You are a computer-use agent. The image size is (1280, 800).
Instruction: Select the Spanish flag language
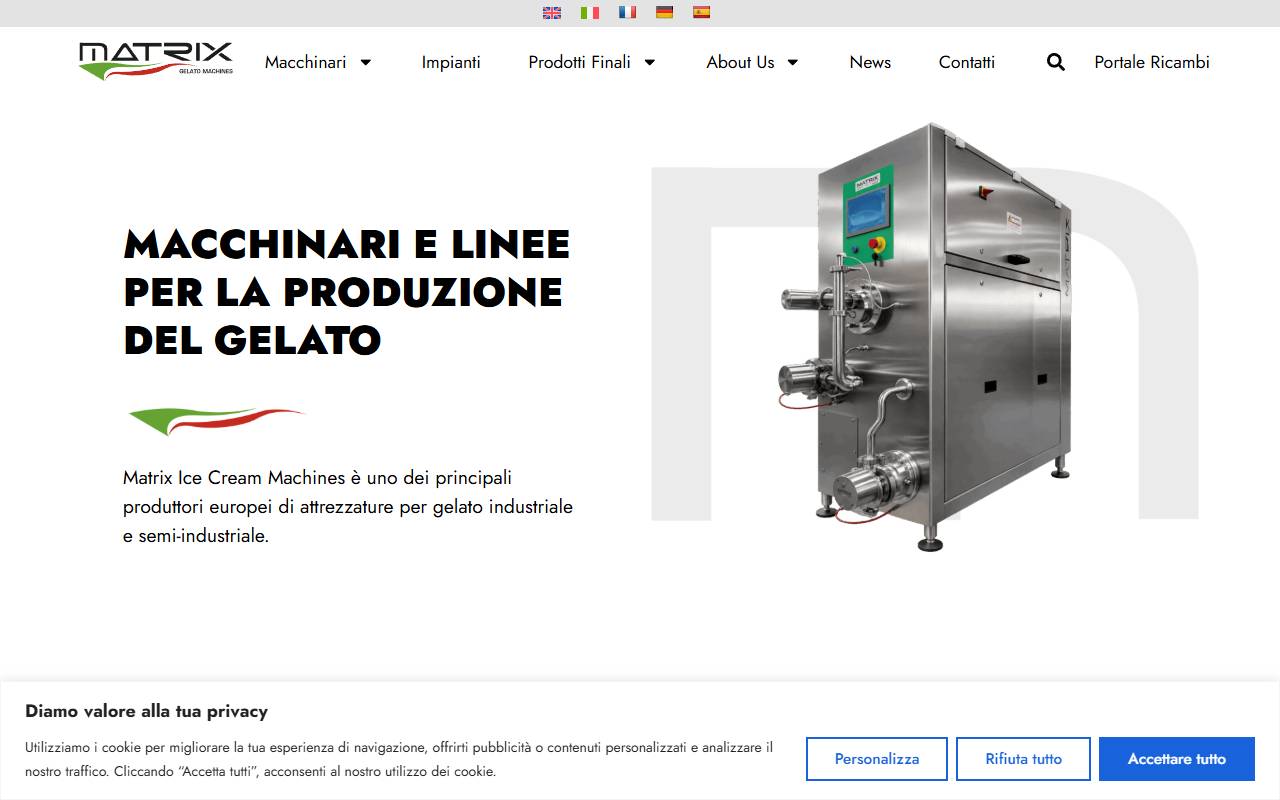(x=701, y=13)
